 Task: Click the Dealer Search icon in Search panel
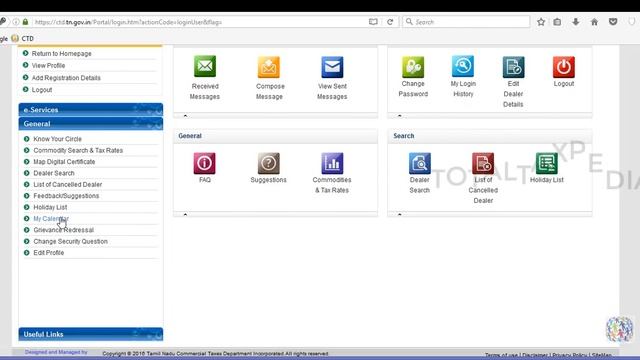[420, 163]
